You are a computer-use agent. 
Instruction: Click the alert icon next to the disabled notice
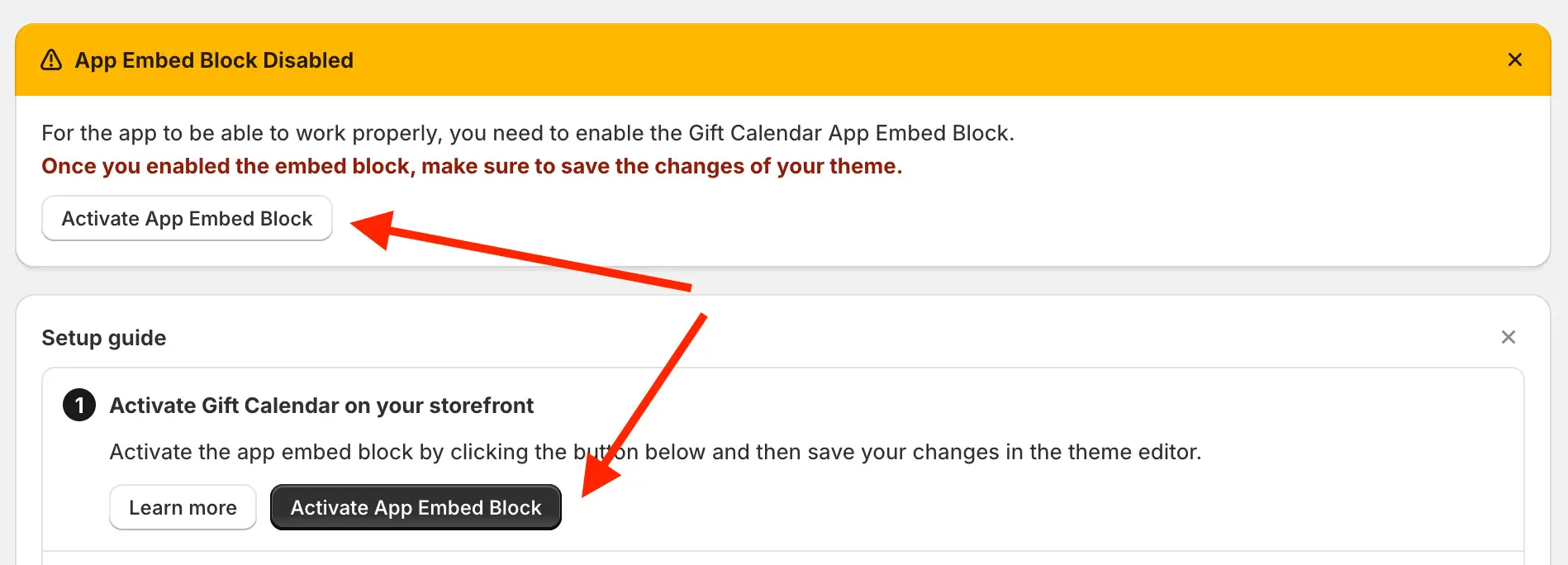pos(51,59)
